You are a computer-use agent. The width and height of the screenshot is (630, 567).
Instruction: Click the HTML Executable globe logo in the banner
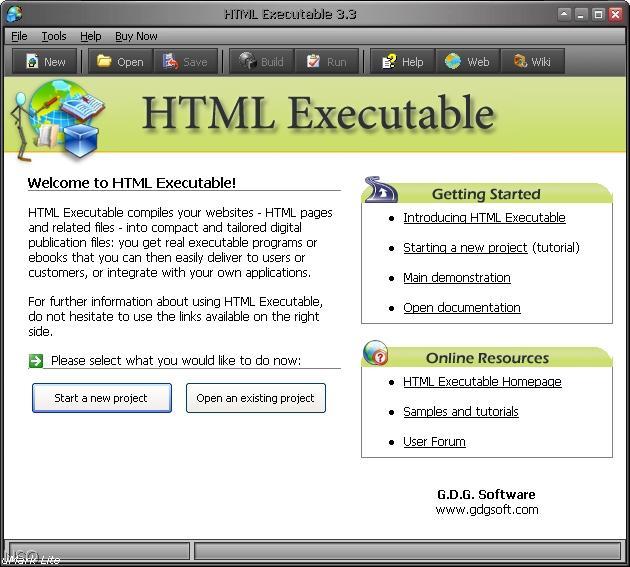58,119
